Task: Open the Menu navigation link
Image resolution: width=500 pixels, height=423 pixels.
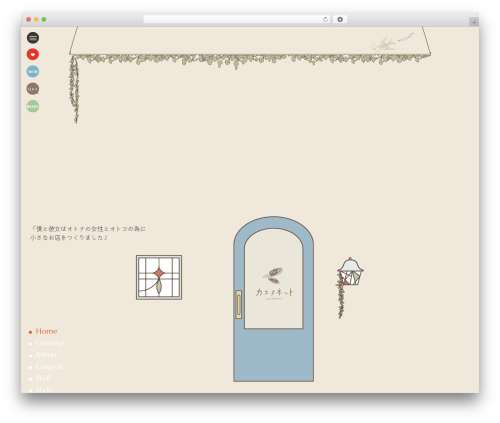Action: [46, 354]
